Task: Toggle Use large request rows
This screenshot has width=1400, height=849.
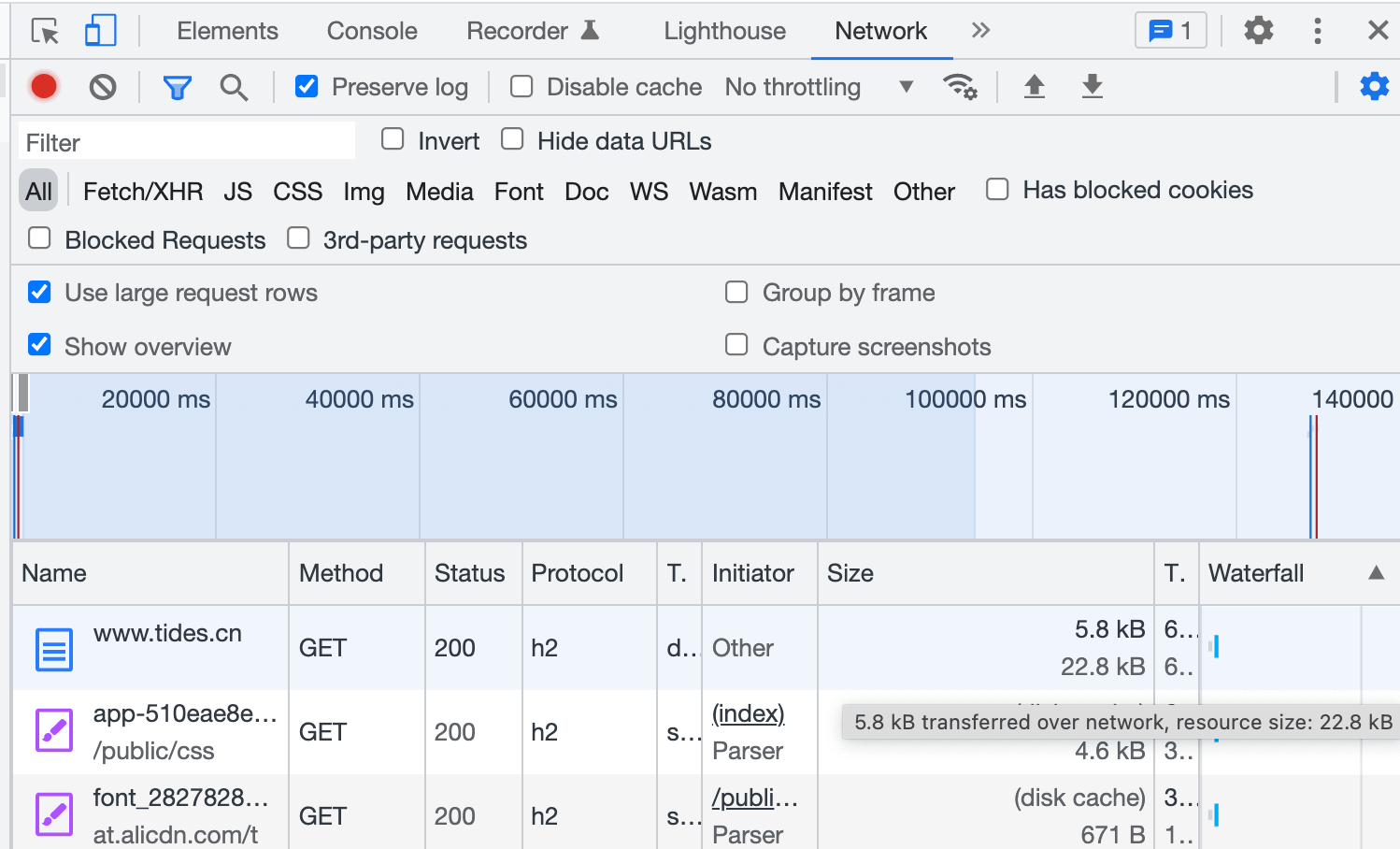Action: click(x=39, y=293)
